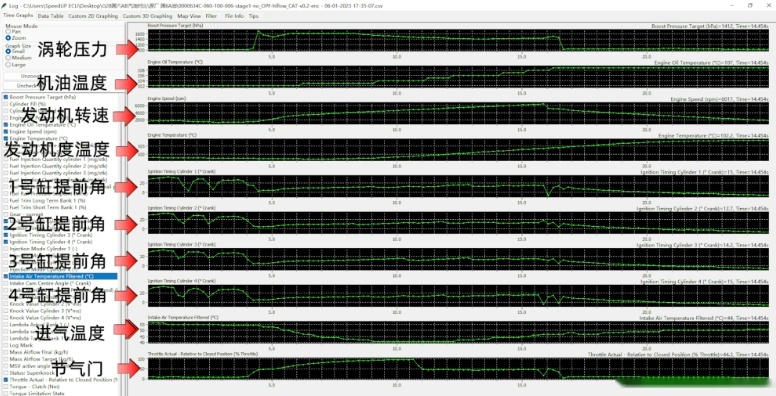Uncheck Boost Pressure Target (hPa) checkbox
The height and width of the screenshot is (396, 776).
6,97
